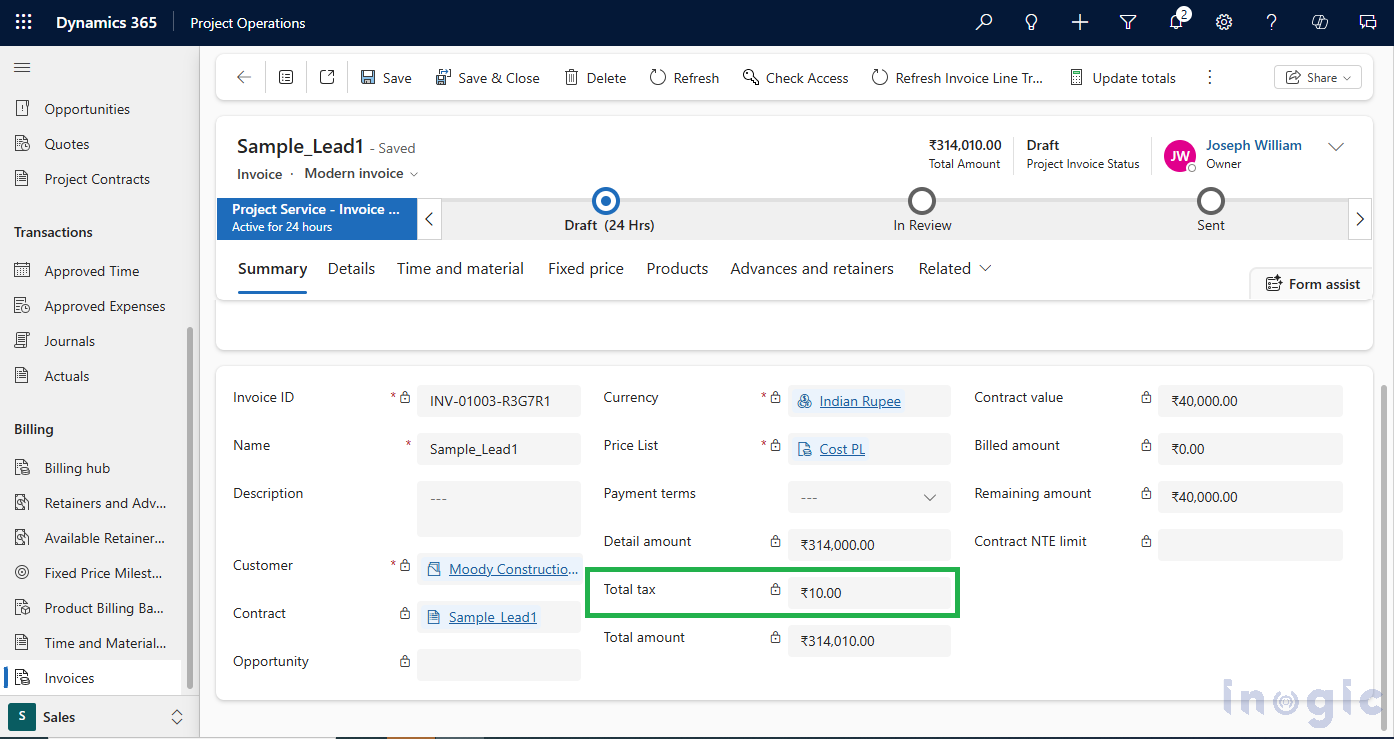Screen dimensions: 1394x739
Task: Click the Settings gear icon
Action: click(x=1223, y=22)
